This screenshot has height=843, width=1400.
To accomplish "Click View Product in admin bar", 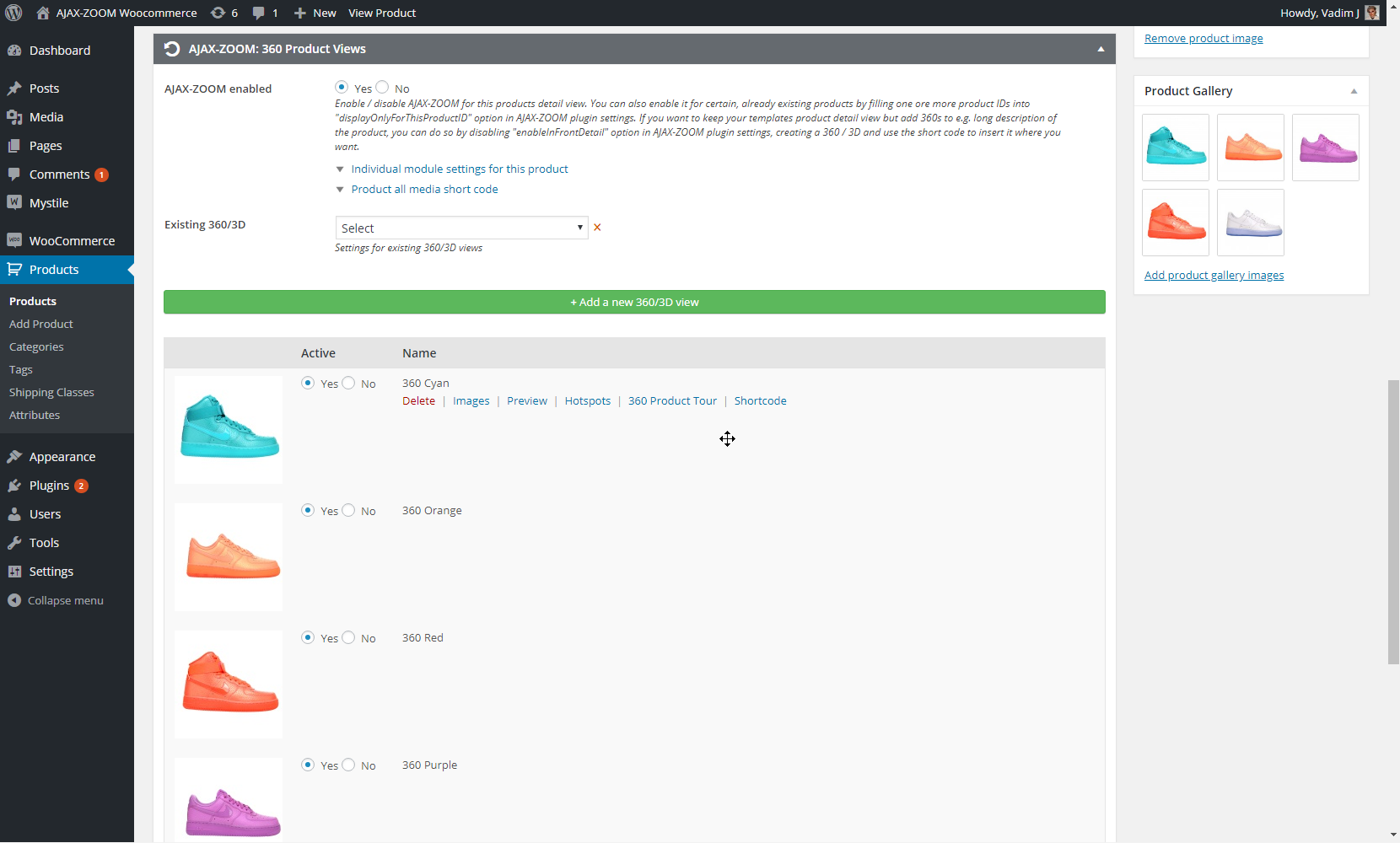I will 382,13.
